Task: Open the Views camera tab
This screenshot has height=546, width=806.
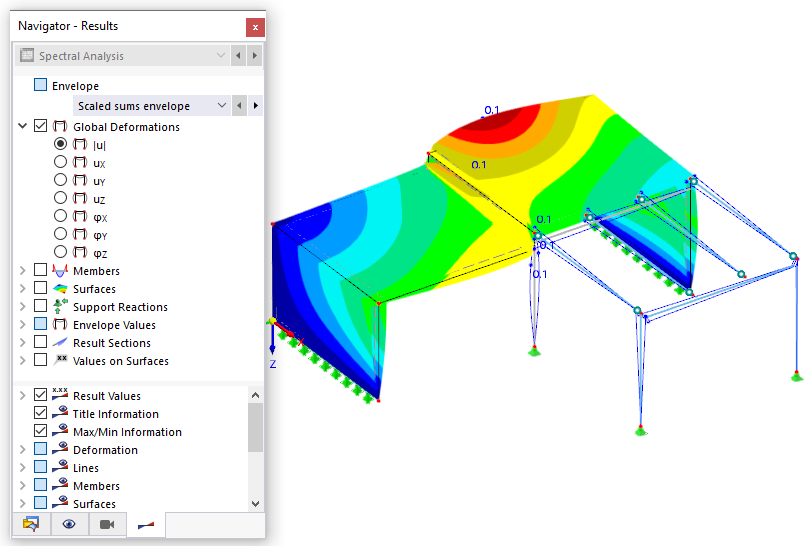Action: pos(107,524)
